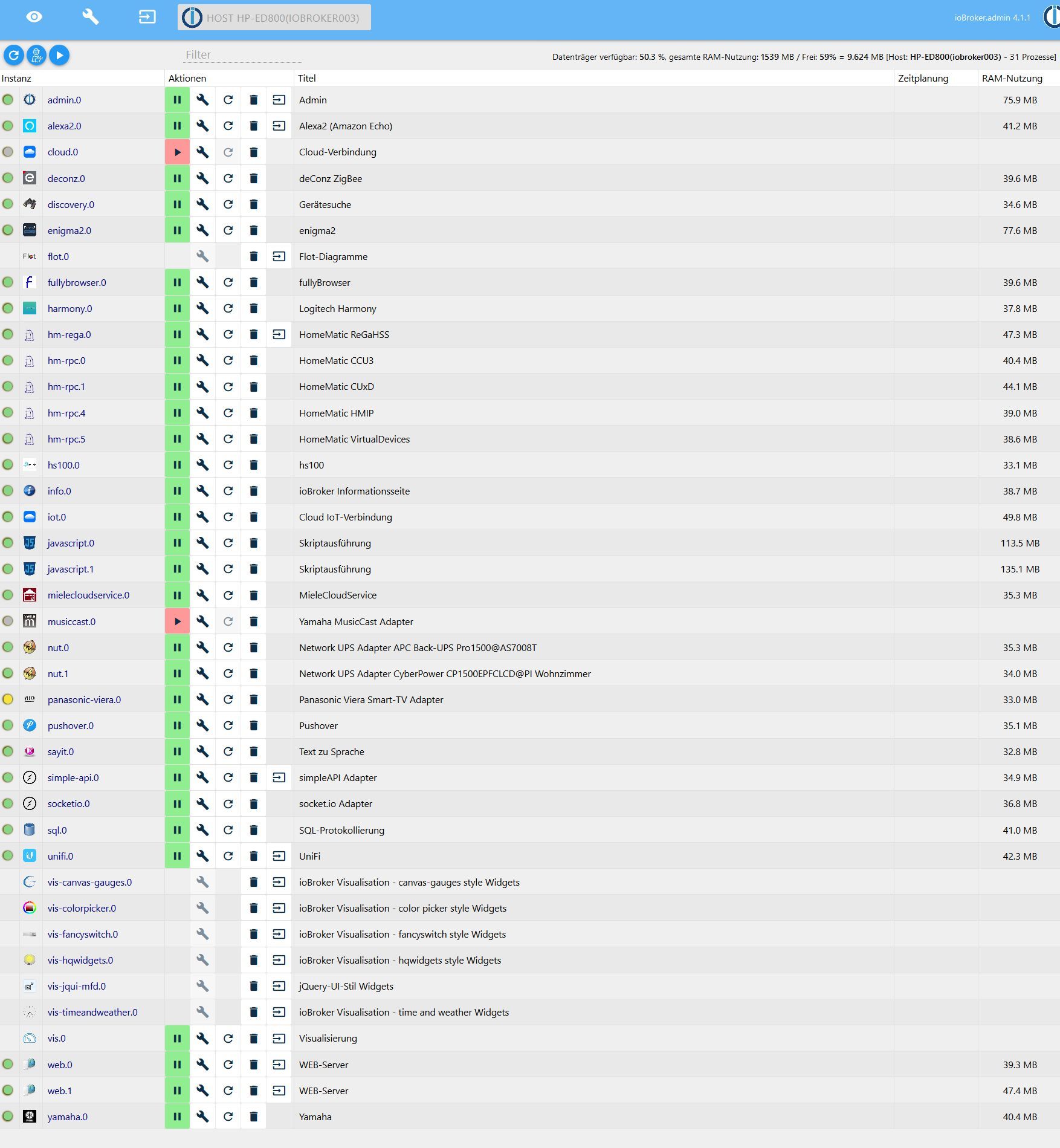This screenshot has width=1060, height=1148.
Task: Click the '77.6 MB' RAM value
Action: pos(1020,230)
